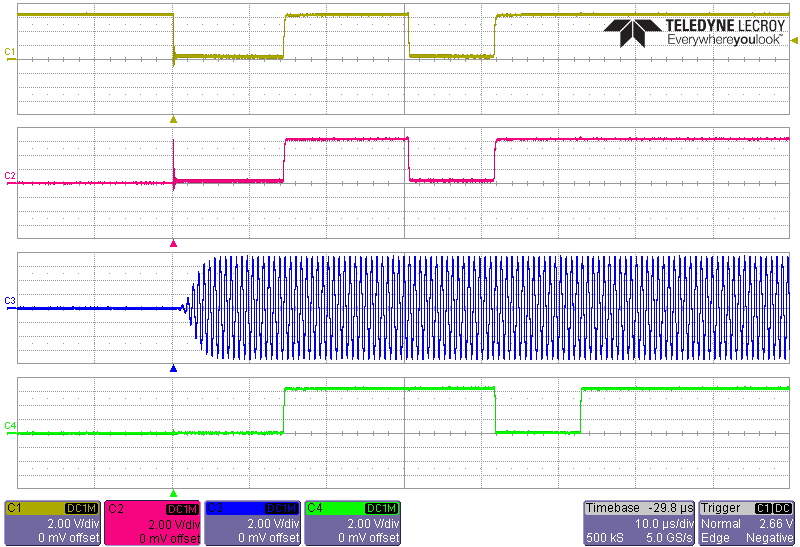Click pink trigger time marker below C2 grid
Viewport: 800px width, 547px height.
coord(174,244)
